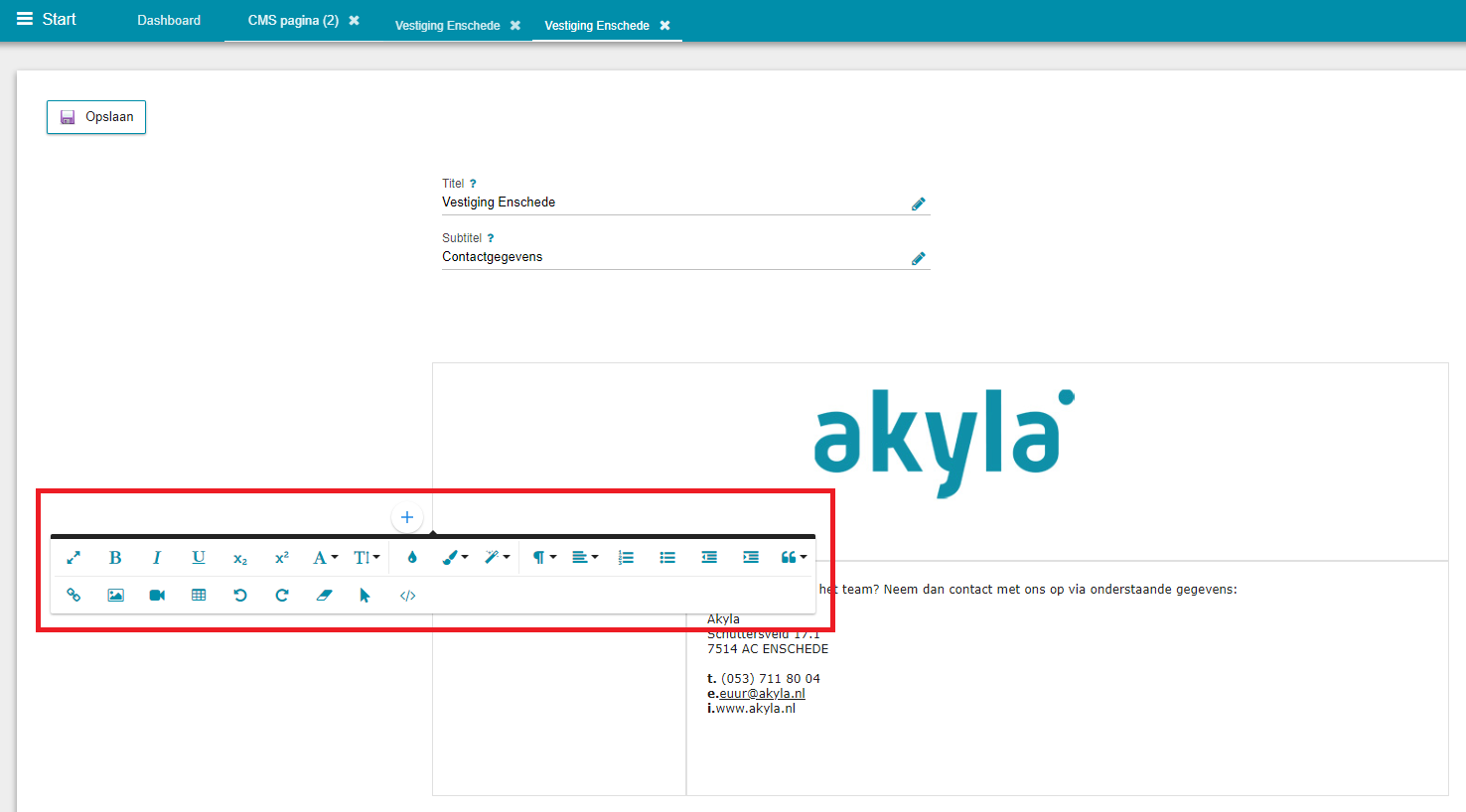Click the phone number (053) 711 80 04
The width and height of the screenshot is (1466, 812).
tap(771, 679)
